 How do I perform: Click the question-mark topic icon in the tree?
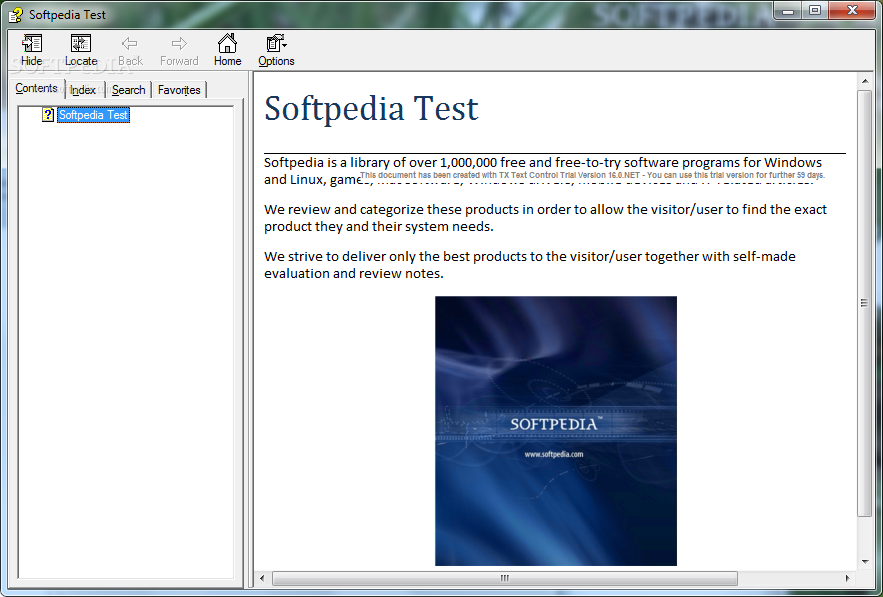(x=48, y=115)
